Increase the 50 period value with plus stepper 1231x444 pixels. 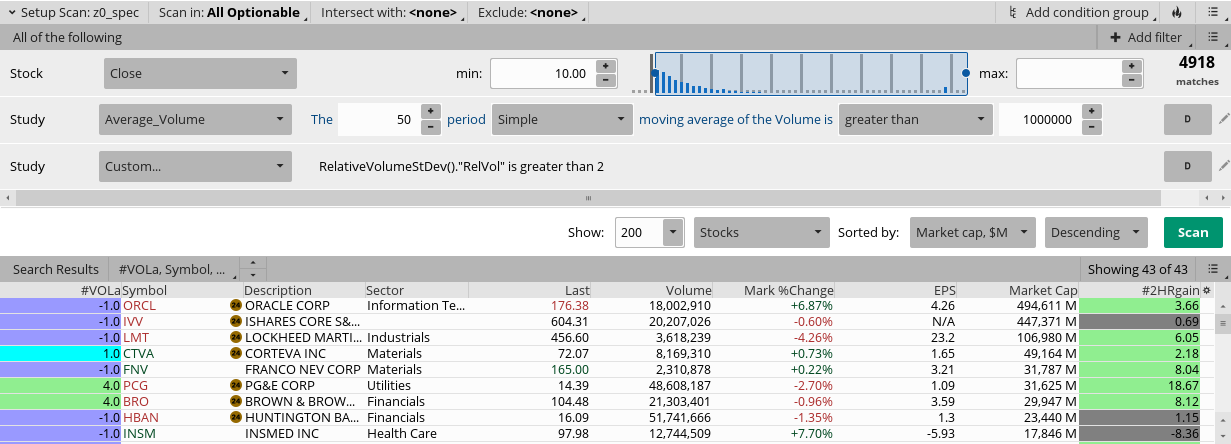(431, 112)
